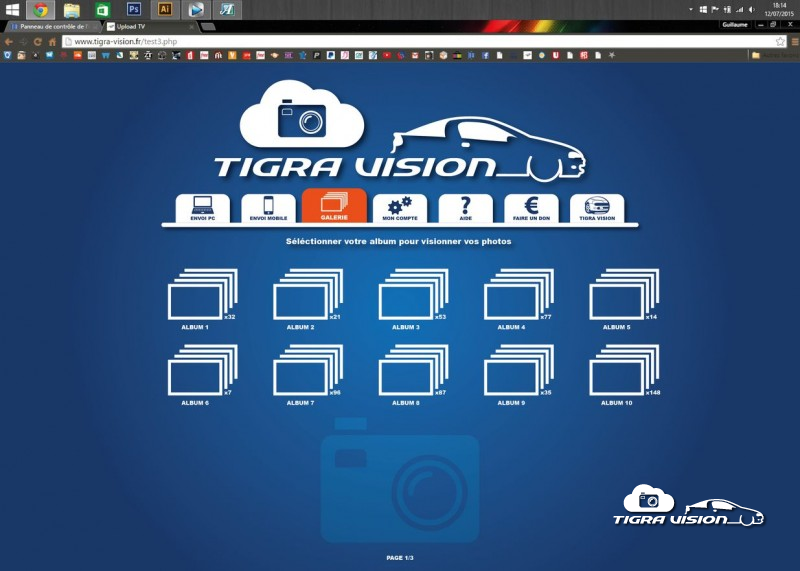Image resolution: width=800 pixels, height=571 pixels.
Task: Click the Album 9 label
Action: pyautogui.click(x=510, y=403)
